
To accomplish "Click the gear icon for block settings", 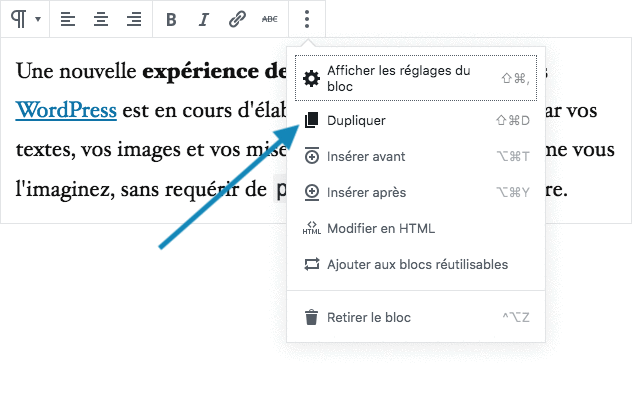I will (311, 79).
